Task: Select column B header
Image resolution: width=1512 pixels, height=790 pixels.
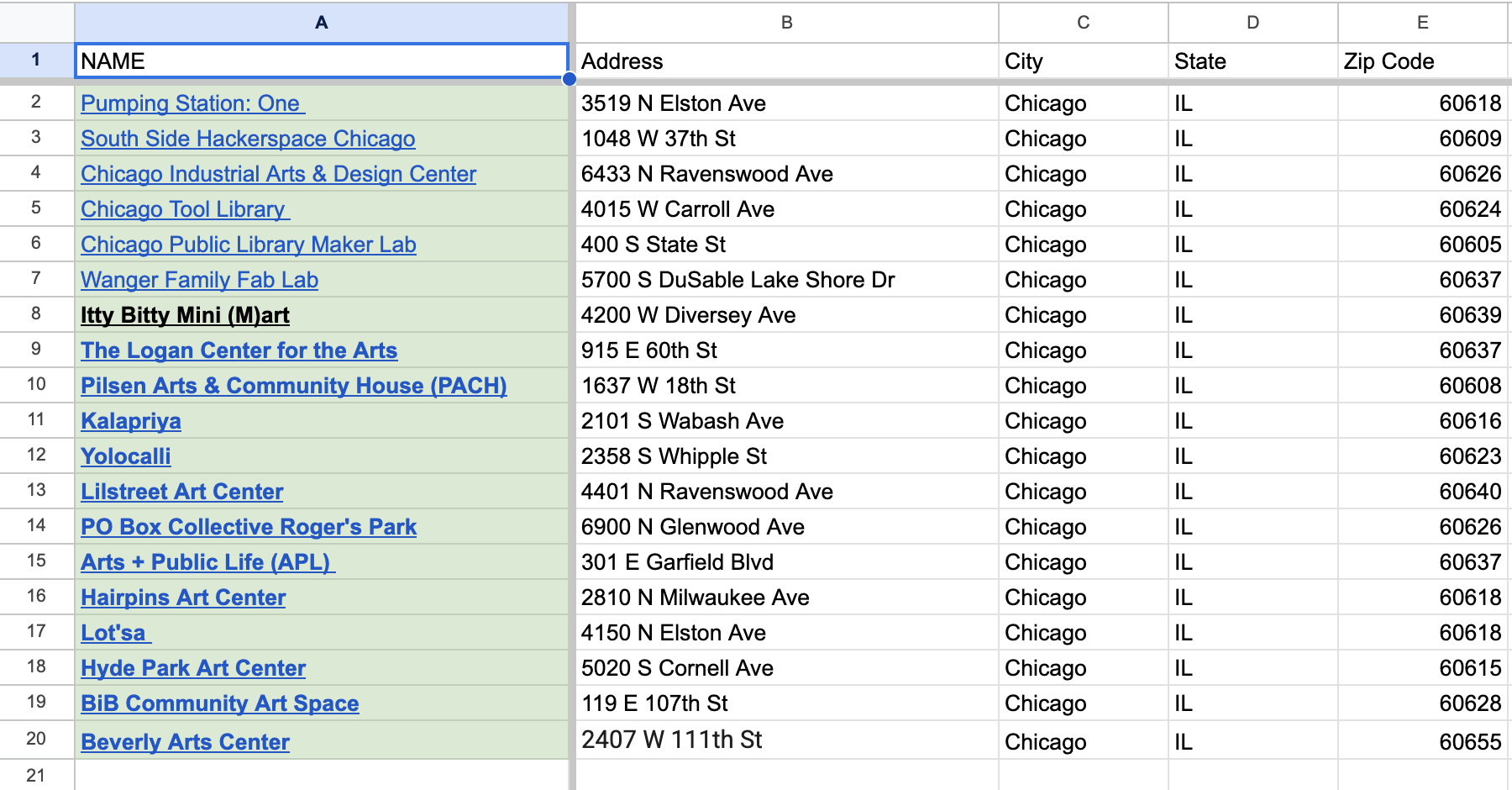Action: click(x=787, y=23)
